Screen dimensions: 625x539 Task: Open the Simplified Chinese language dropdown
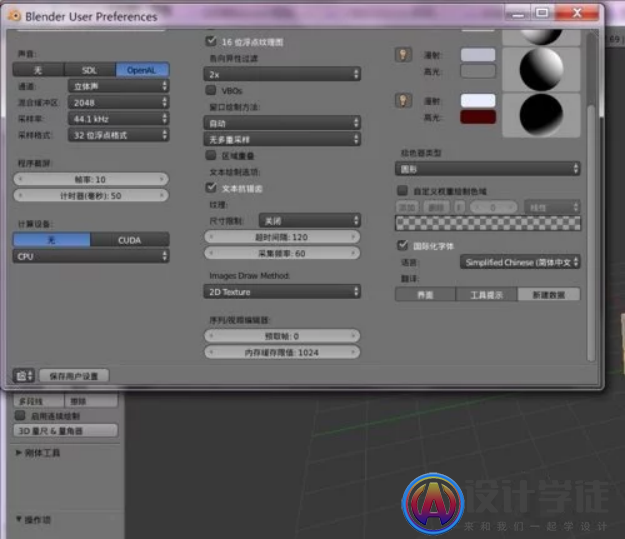click(x=520, y=262)
